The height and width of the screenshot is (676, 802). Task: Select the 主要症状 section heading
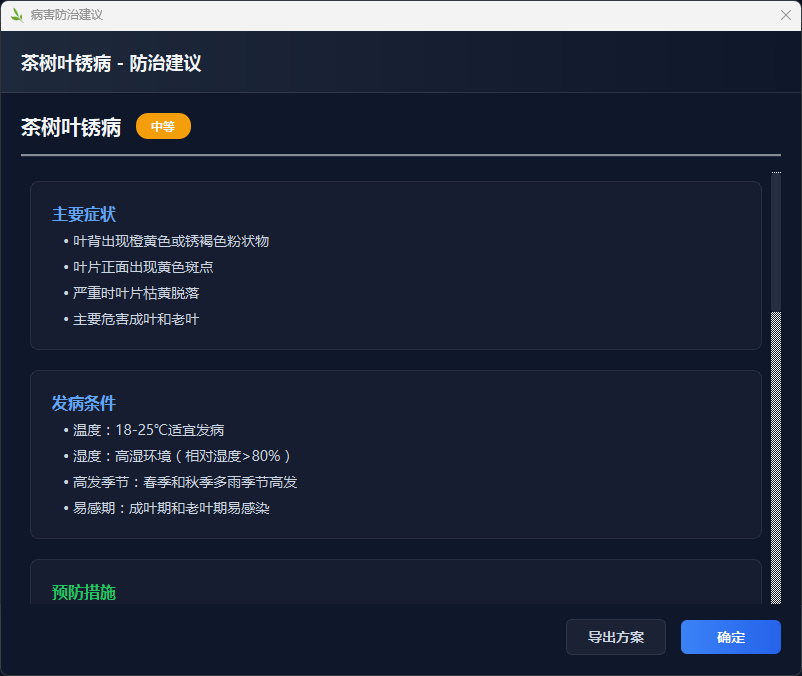pyautogui.click(x=84, y=215)
